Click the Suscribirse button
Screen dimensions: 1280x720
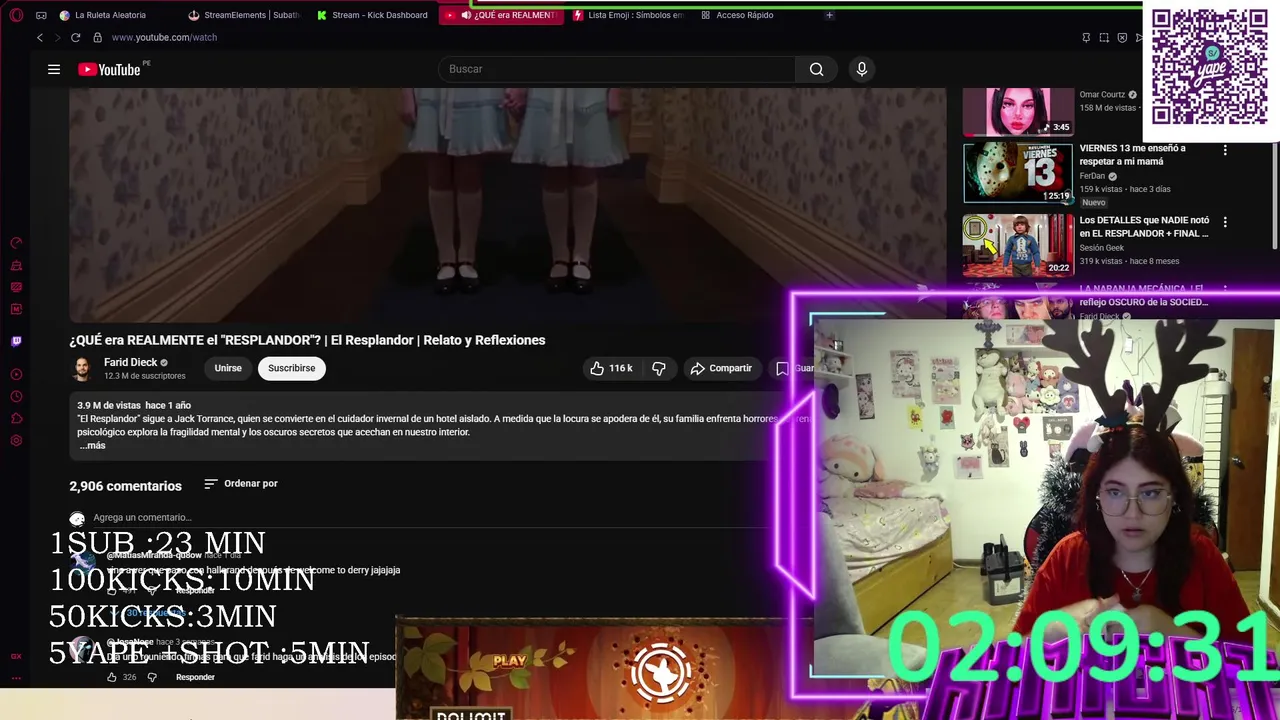pos(291,368)
